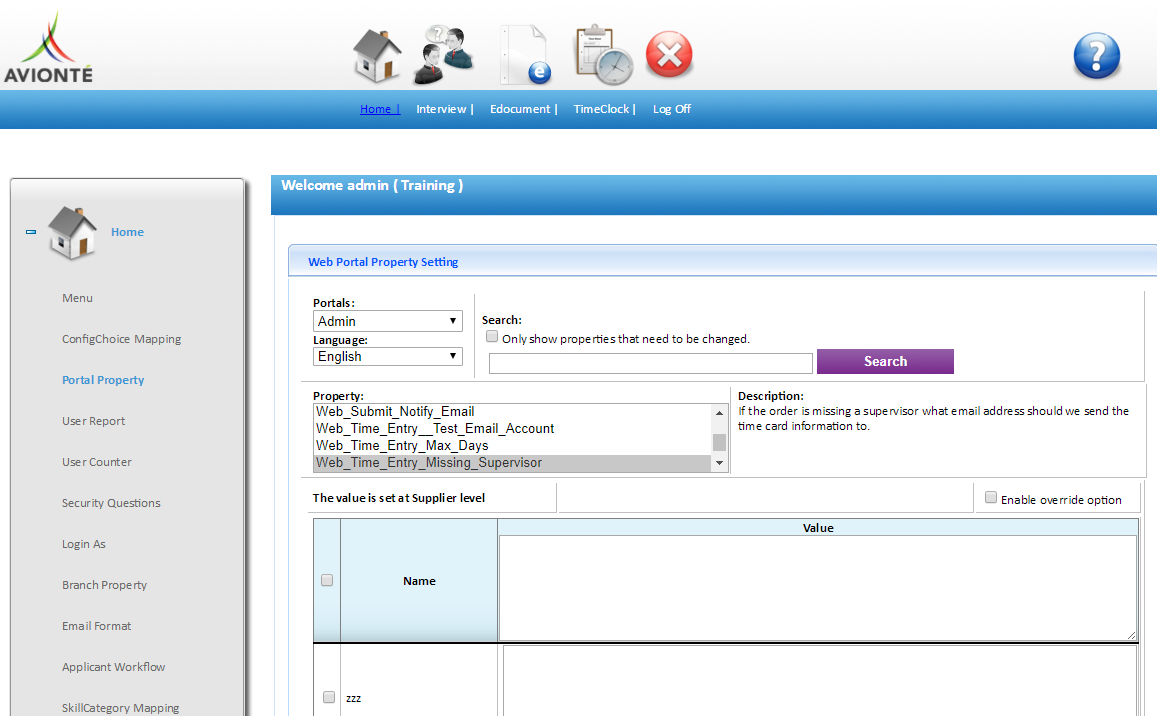Open User Report in sidebar

tap(94, 421)
